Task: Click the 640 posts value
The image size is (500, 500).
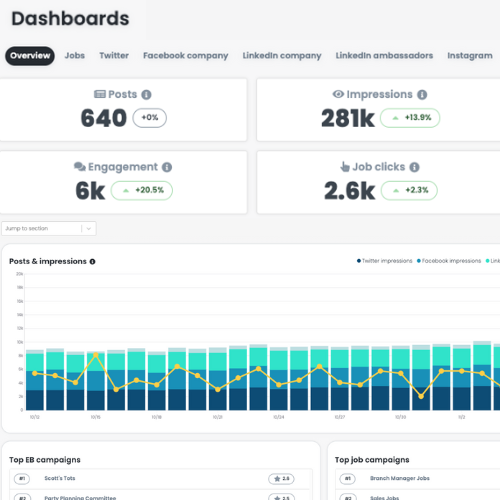Action: tap(104, 118)
